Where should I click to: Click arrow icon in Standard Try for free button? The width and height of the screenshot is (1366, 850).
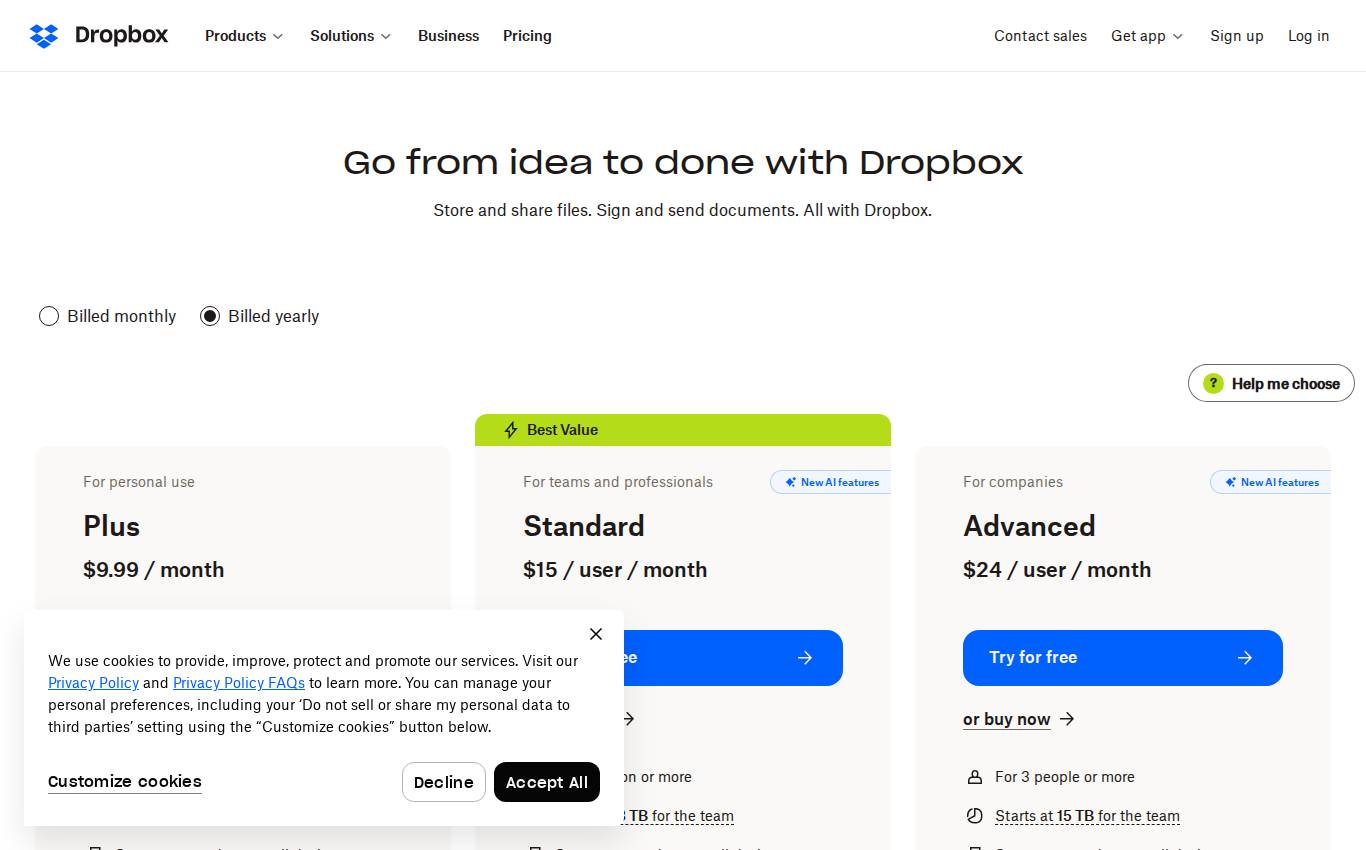click(x=805, y=658)
